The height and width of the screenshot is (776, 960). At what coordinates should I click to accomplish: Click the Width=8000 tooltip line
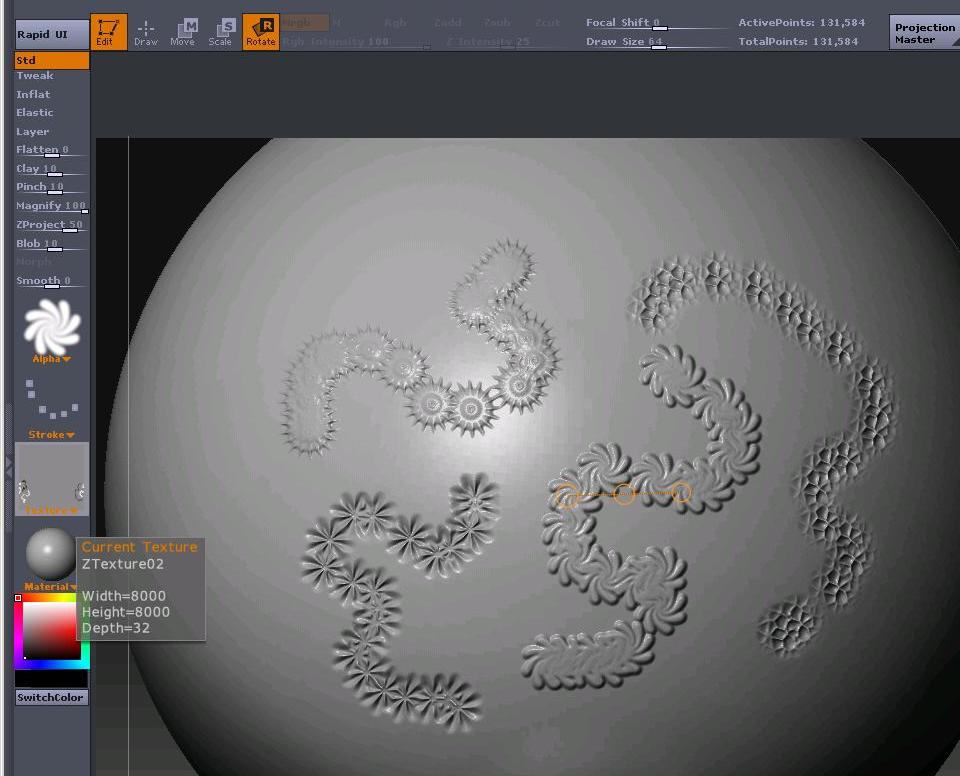click(x=123, y=596)
